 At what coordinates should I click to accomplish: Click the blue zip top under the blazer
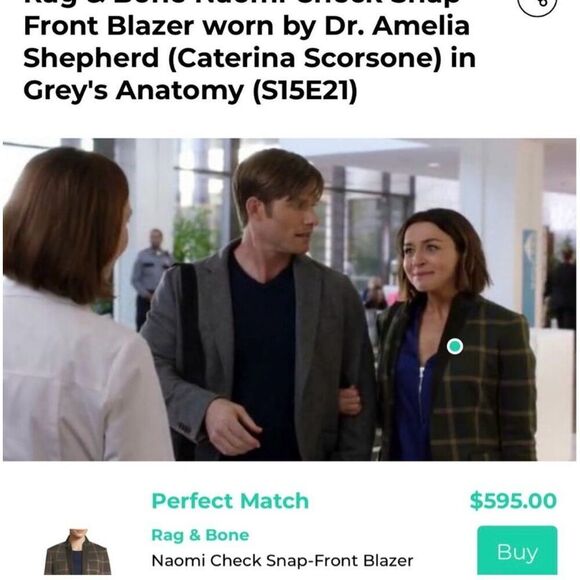[x=412, y=388]
